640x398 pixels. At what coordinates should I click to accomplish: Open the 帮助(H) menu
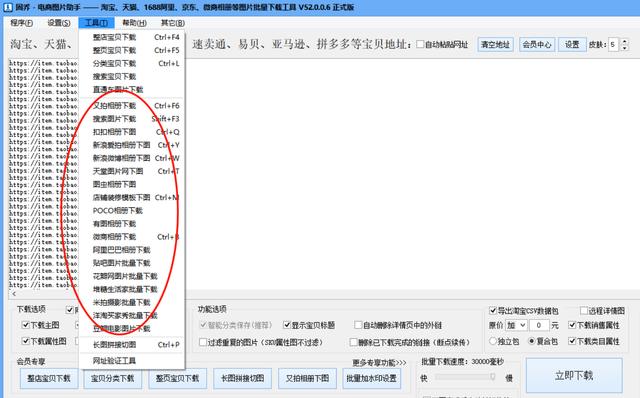click(134, 23)
